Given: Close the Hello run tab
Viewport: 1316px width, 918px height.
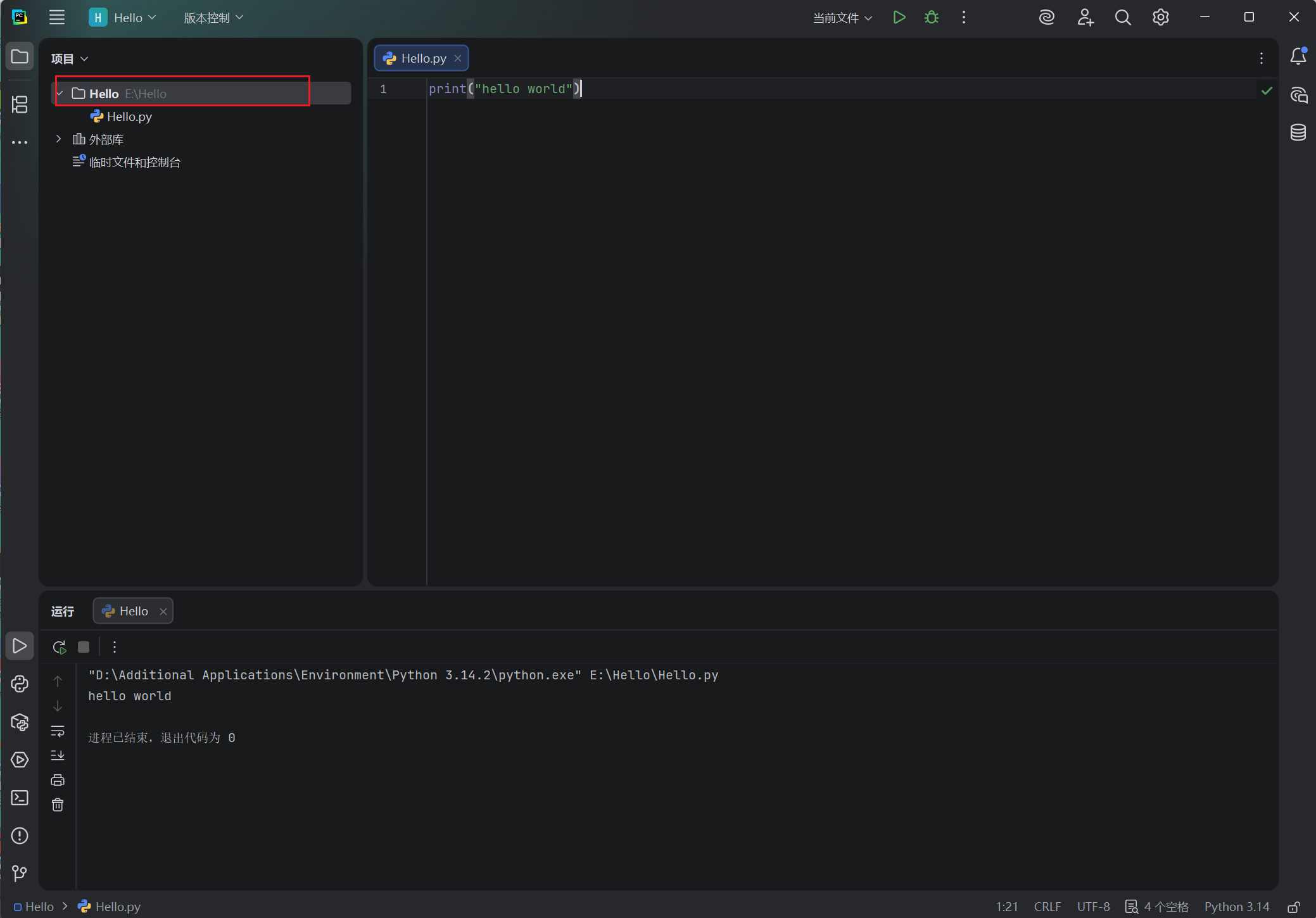Looking at the screenshot, I should click(163, 612).
